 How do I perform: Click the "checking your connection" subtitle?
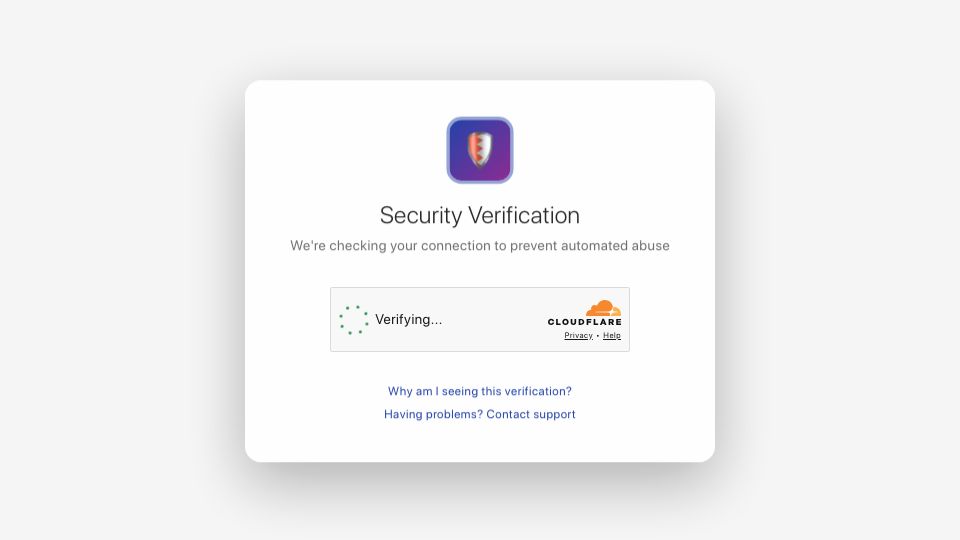tap(479, 246)
